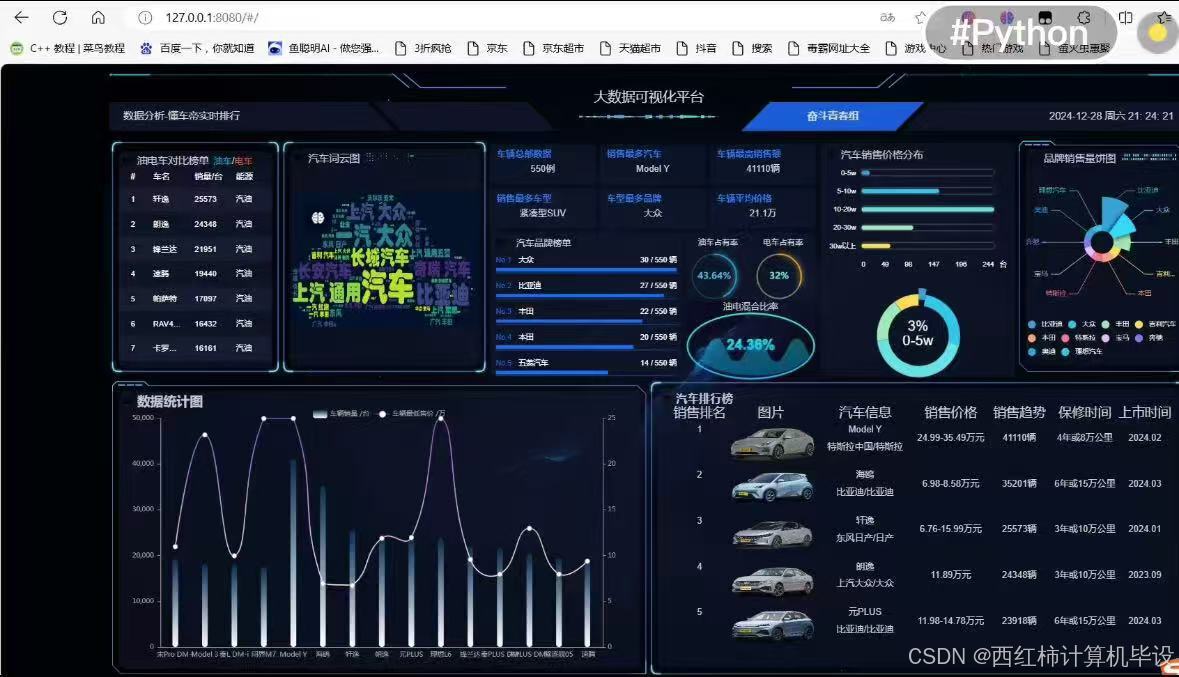Reload the page with the refresh icon
The width and height of the screenshot is (1179, 677).
coord(60,17)
